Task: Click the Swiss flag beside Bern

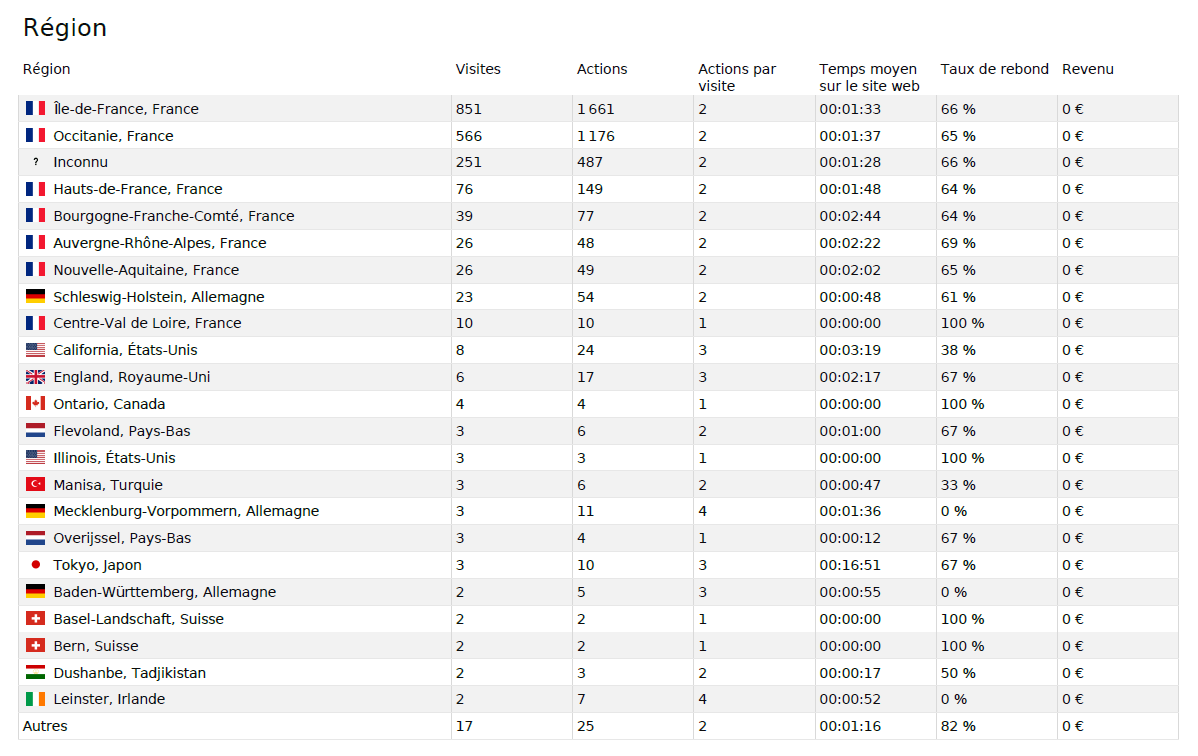Action: coord(36,646)
